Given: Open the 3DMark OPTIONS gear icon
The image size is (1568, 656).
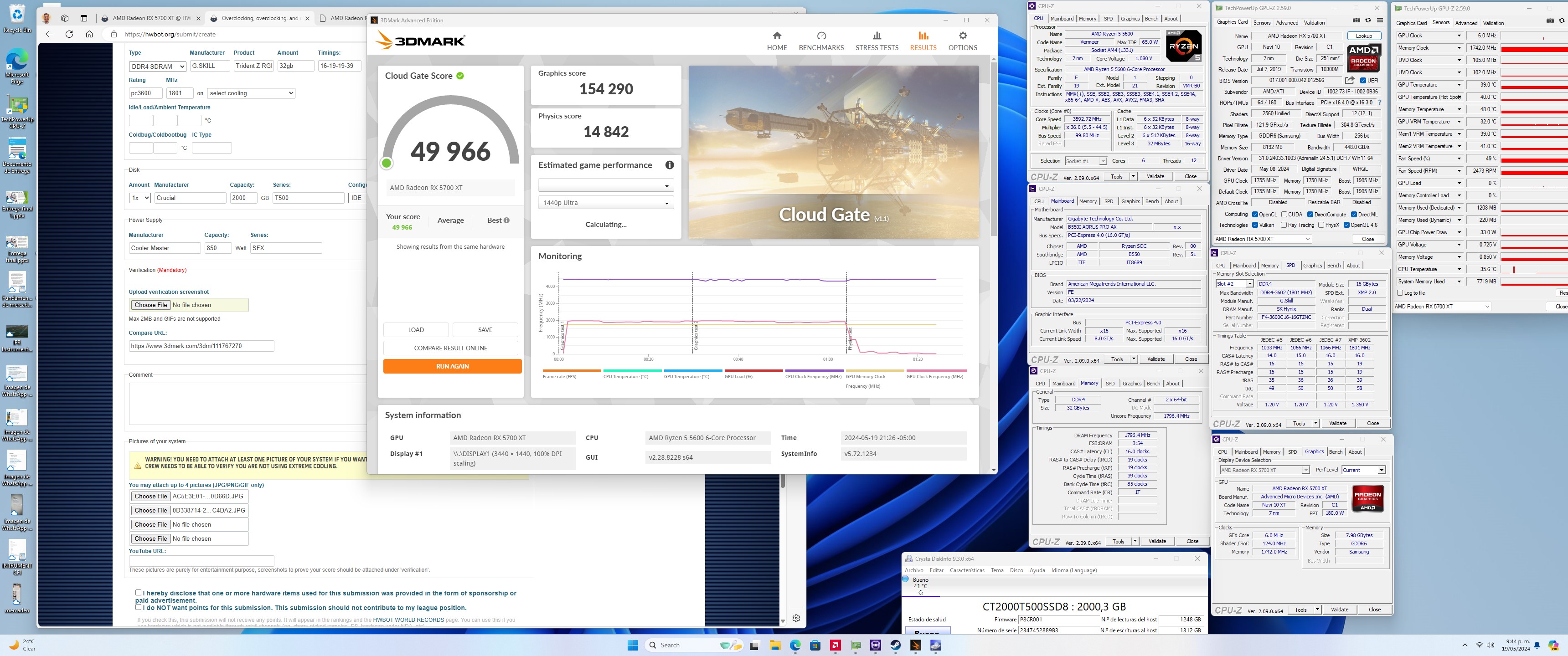Looking at the screenshot, I should pyautogui.click(x=962, y=36).
